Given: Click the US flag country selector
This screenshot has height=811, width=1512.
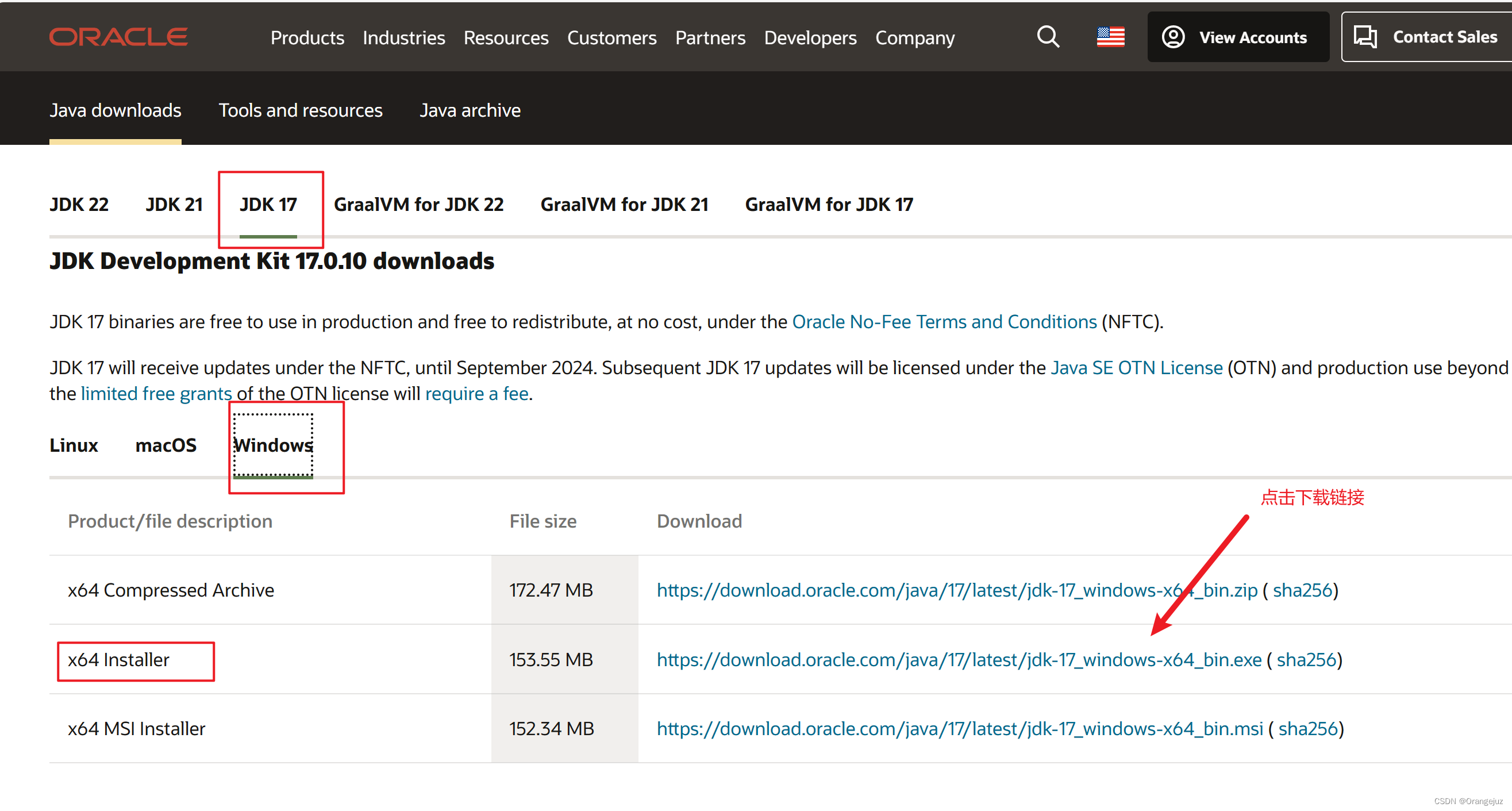Looking at the screenshot, I should (x=1110, y=37).
